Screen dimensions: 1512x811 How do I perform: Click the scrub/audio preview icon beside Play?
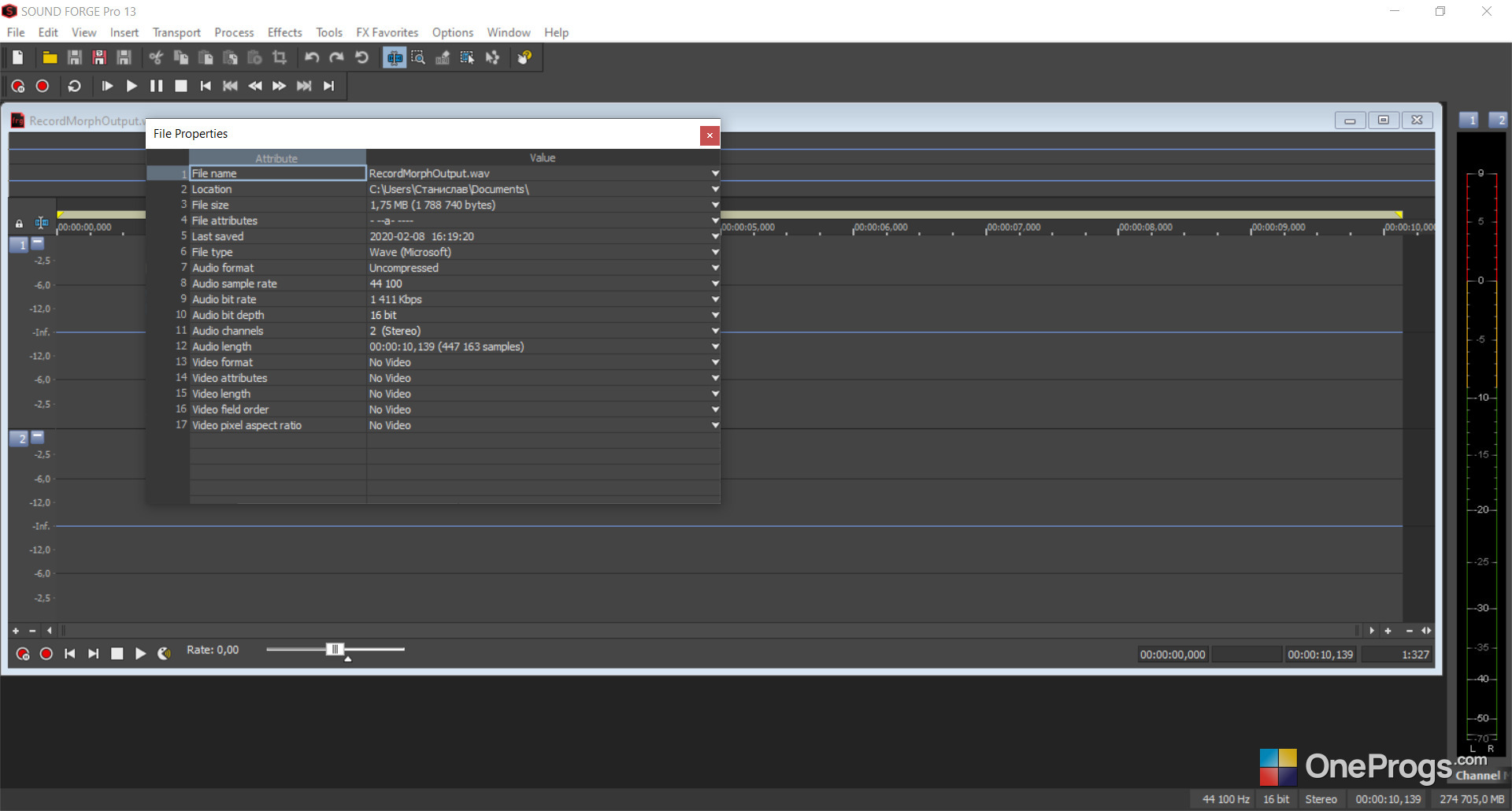click(x=164, y=654)
